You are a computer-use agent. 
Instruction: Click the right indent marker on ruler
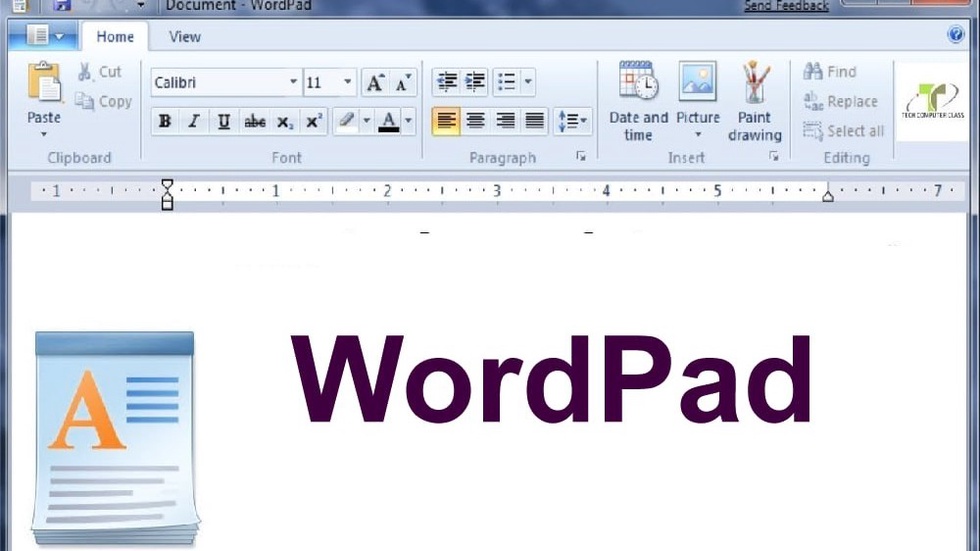(827, 196)
